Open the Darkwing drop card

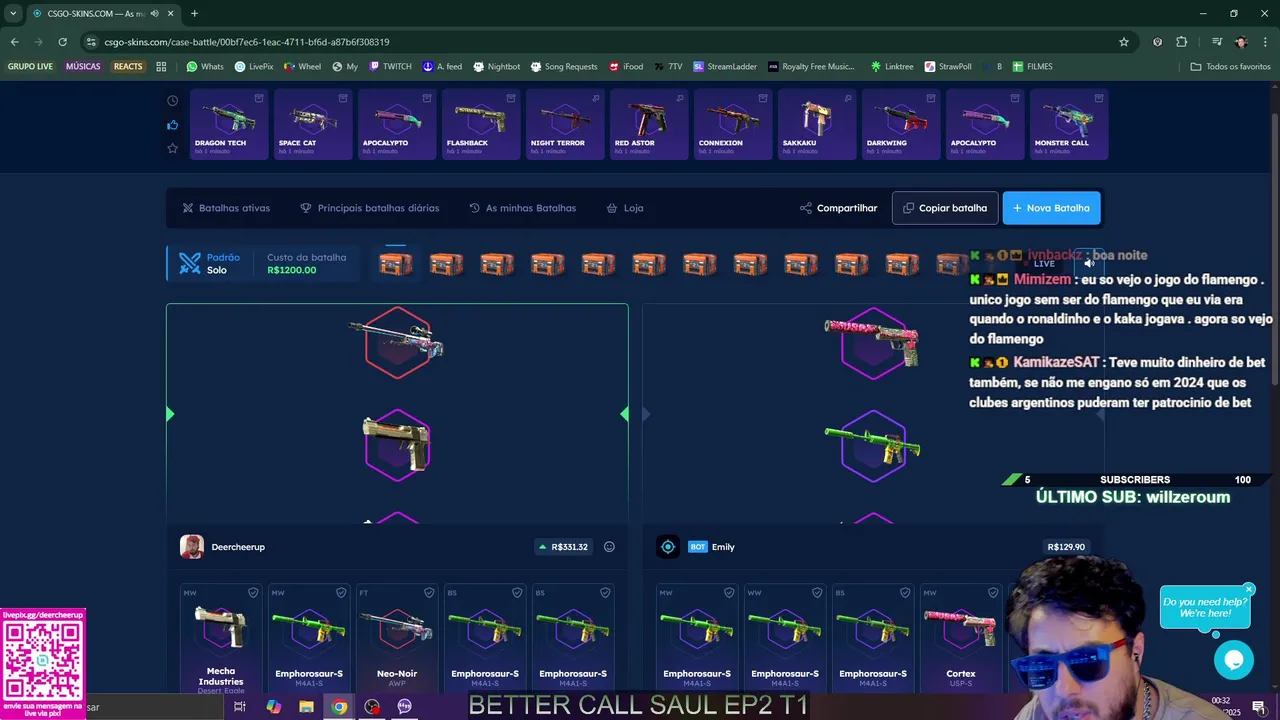901,124
